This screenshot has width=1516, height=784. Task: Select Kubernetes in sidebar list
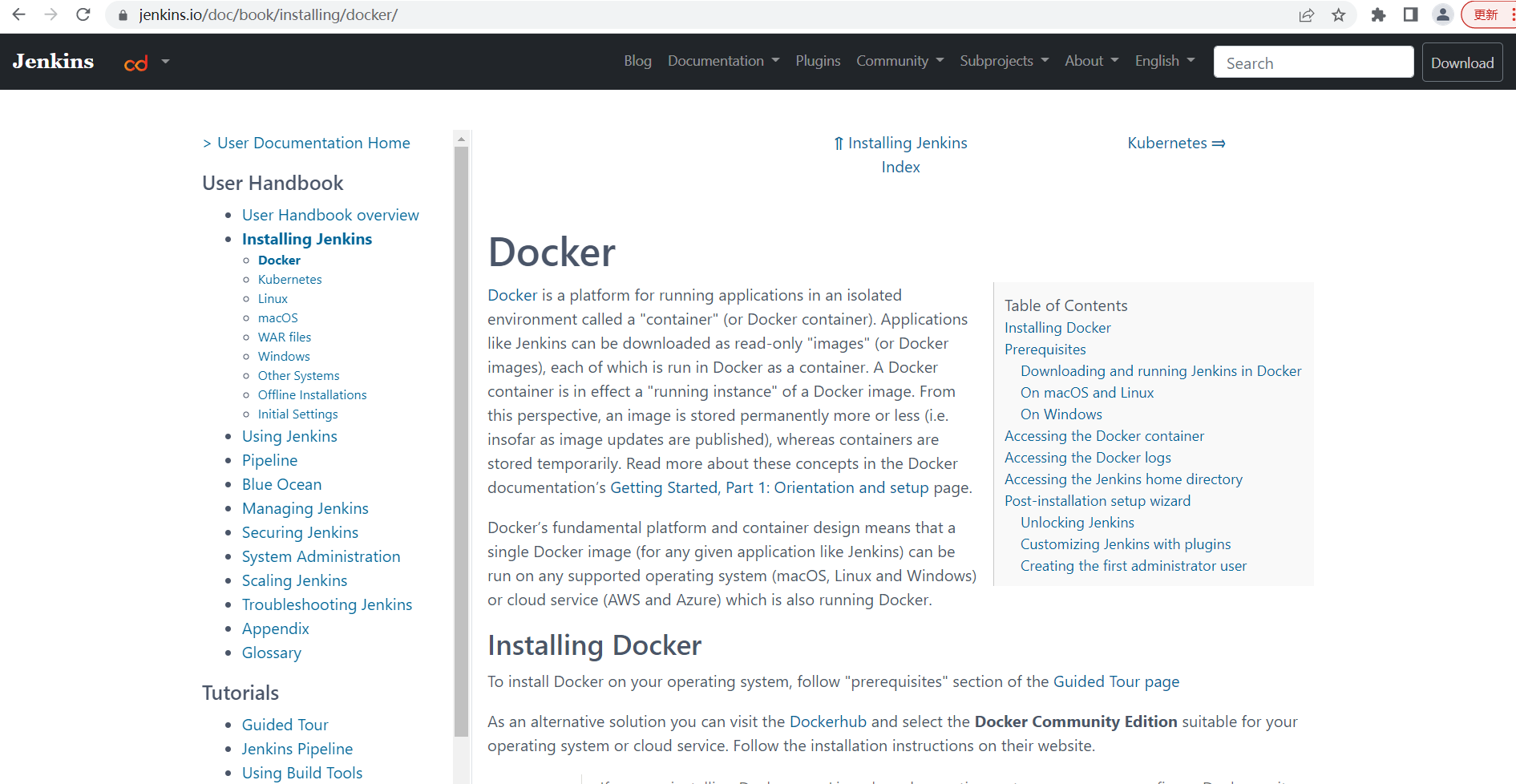point(289,279)
